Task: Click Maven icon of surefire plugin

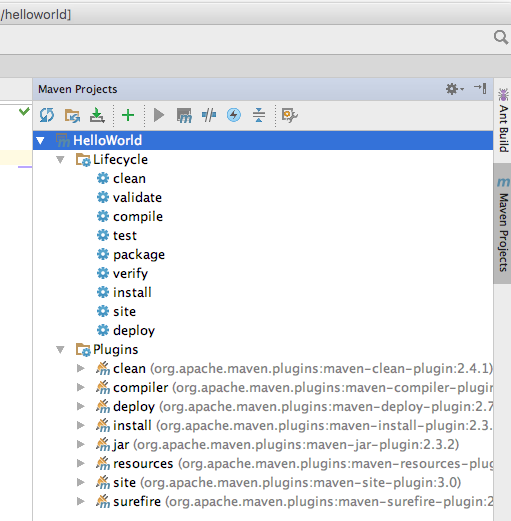Action: point(103,501)
